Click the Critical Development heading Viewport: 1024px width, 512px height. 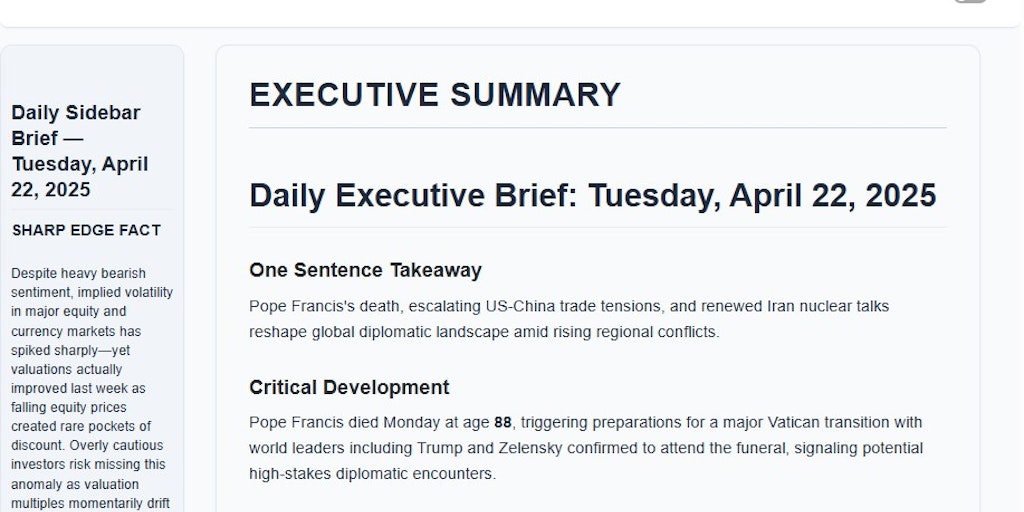point(349,387)
